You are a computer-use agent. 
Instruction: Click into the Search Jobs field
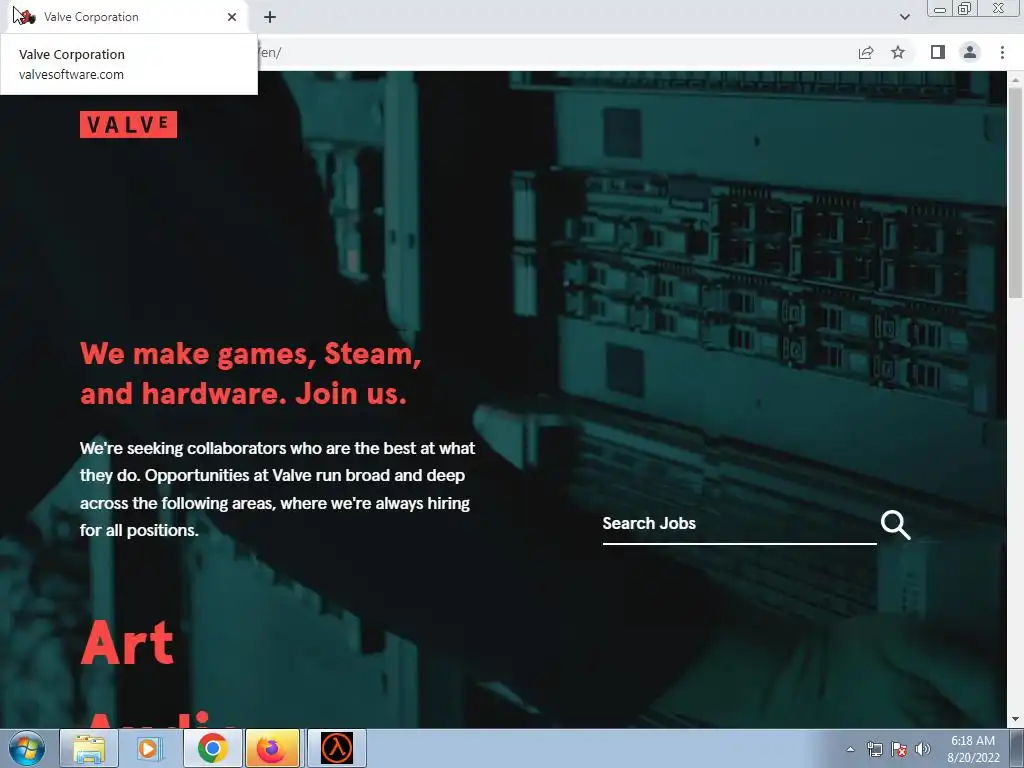(x=739, y=524)
